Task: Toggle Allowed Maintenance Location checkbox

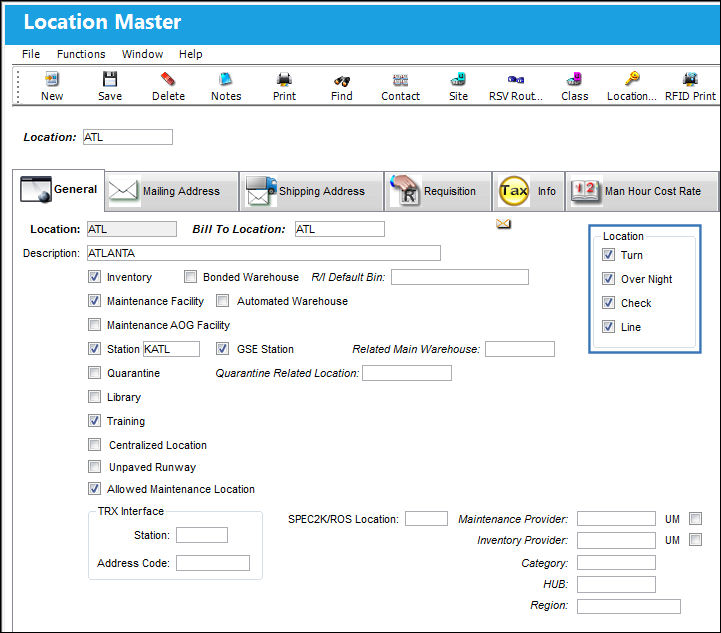Action: (x=94, y=489)
